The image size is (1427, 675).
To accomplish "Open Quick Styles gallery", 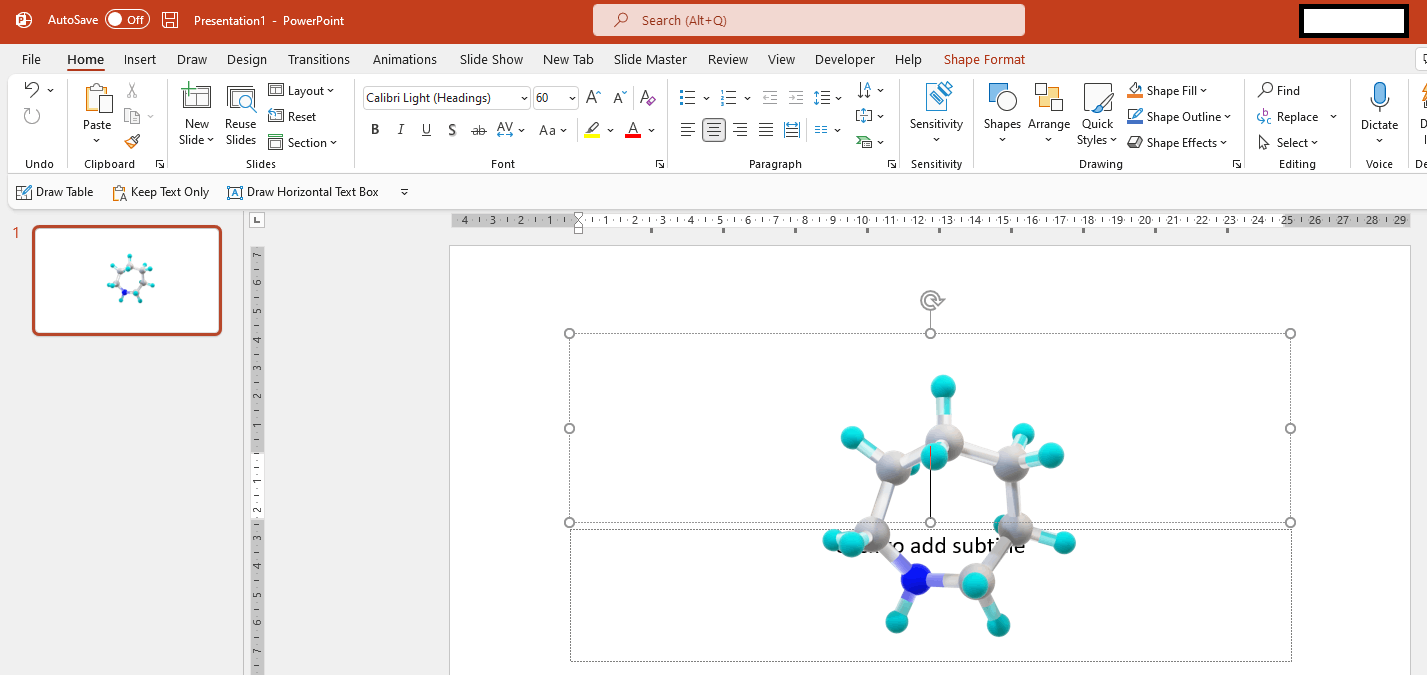I will point(1097,114).
